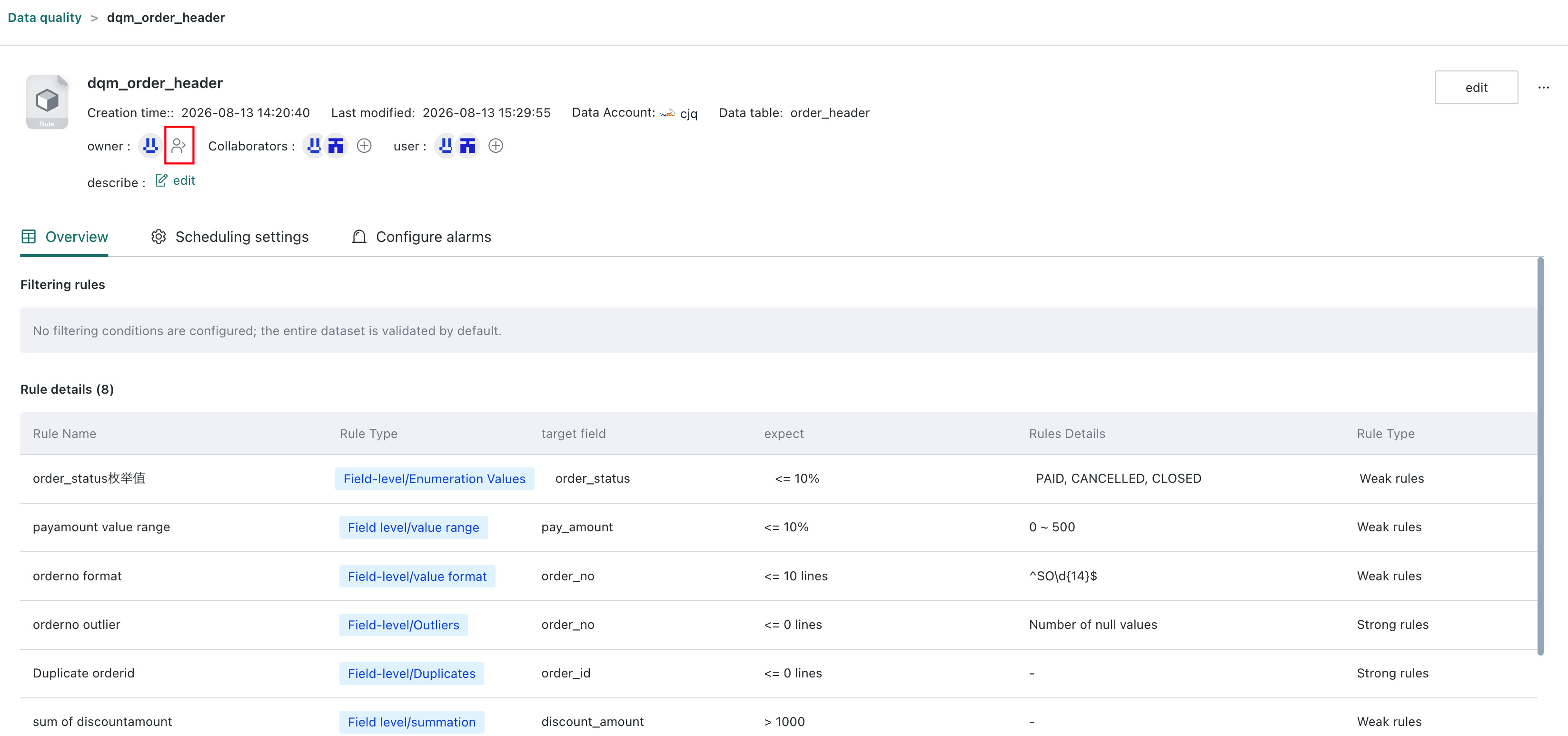The height and width of the screenshot is (736, 1568).
Task: Click Field-level/Outliers tag
Action: click(404, 625)
